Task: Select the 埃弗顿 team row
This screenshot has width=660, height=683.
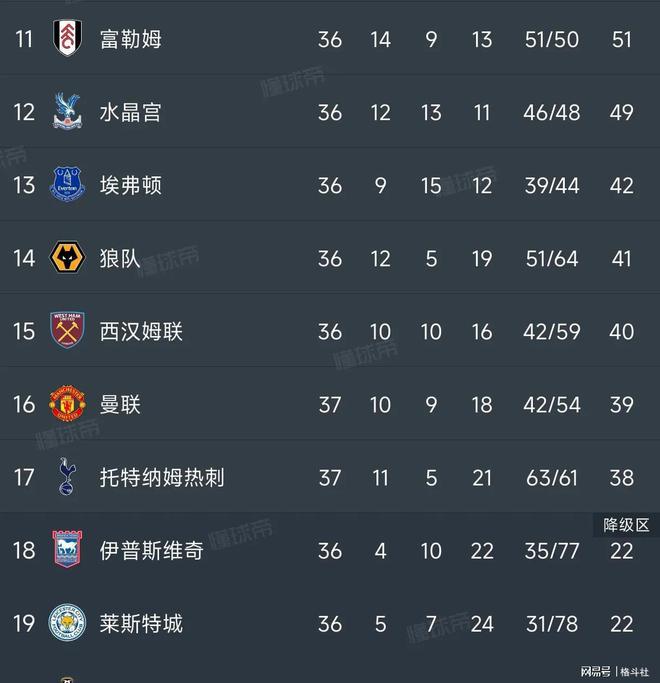Action: (x=330, y=185)
